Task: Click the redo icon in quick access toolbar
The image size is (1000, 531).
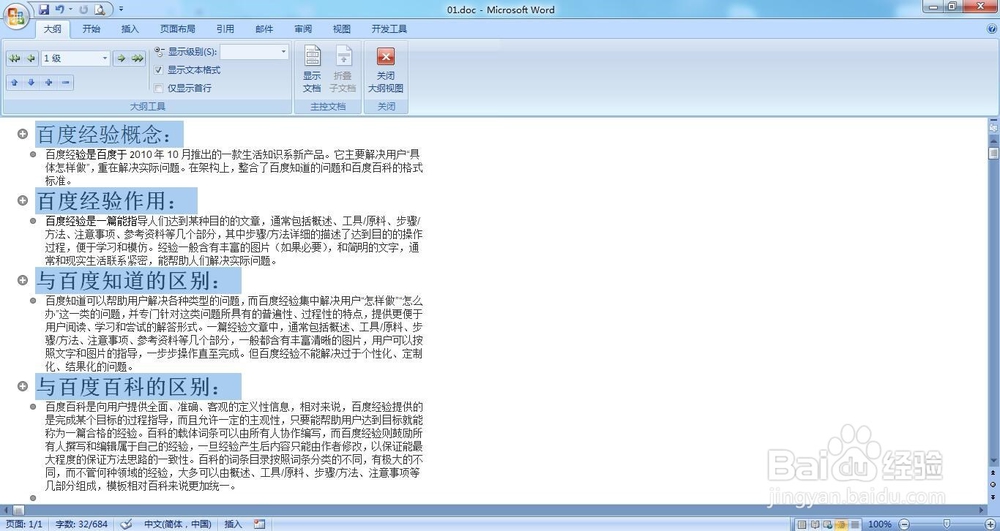Action: click(84, 10)
